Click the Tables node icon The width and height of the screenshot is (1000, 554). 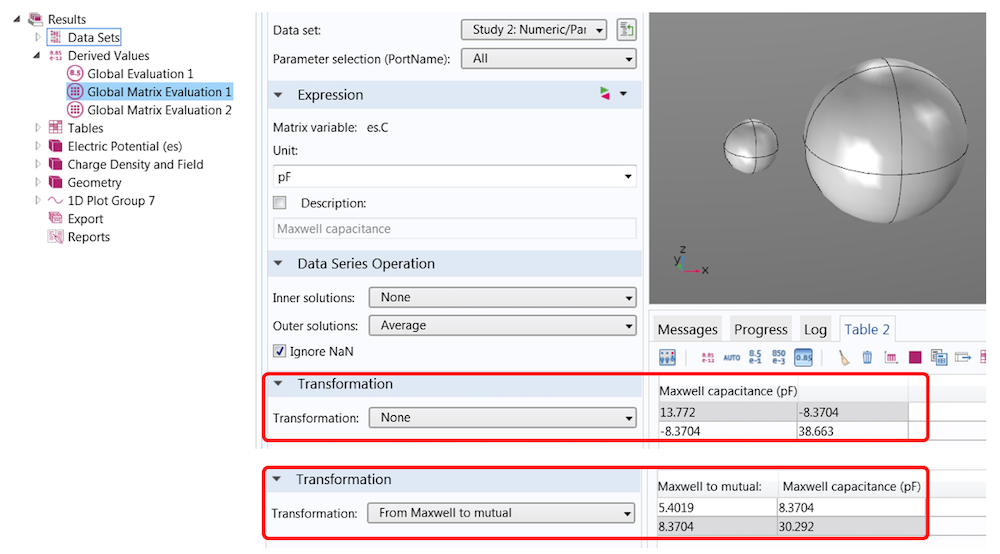click(x=55, y=128)
